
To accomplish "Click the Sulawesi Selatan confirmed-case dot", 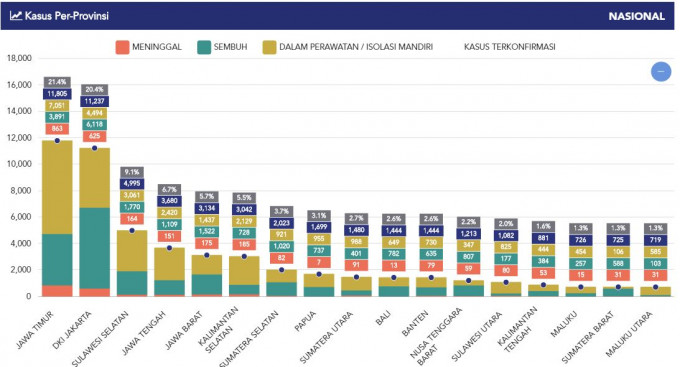I will tap(132, 230).
